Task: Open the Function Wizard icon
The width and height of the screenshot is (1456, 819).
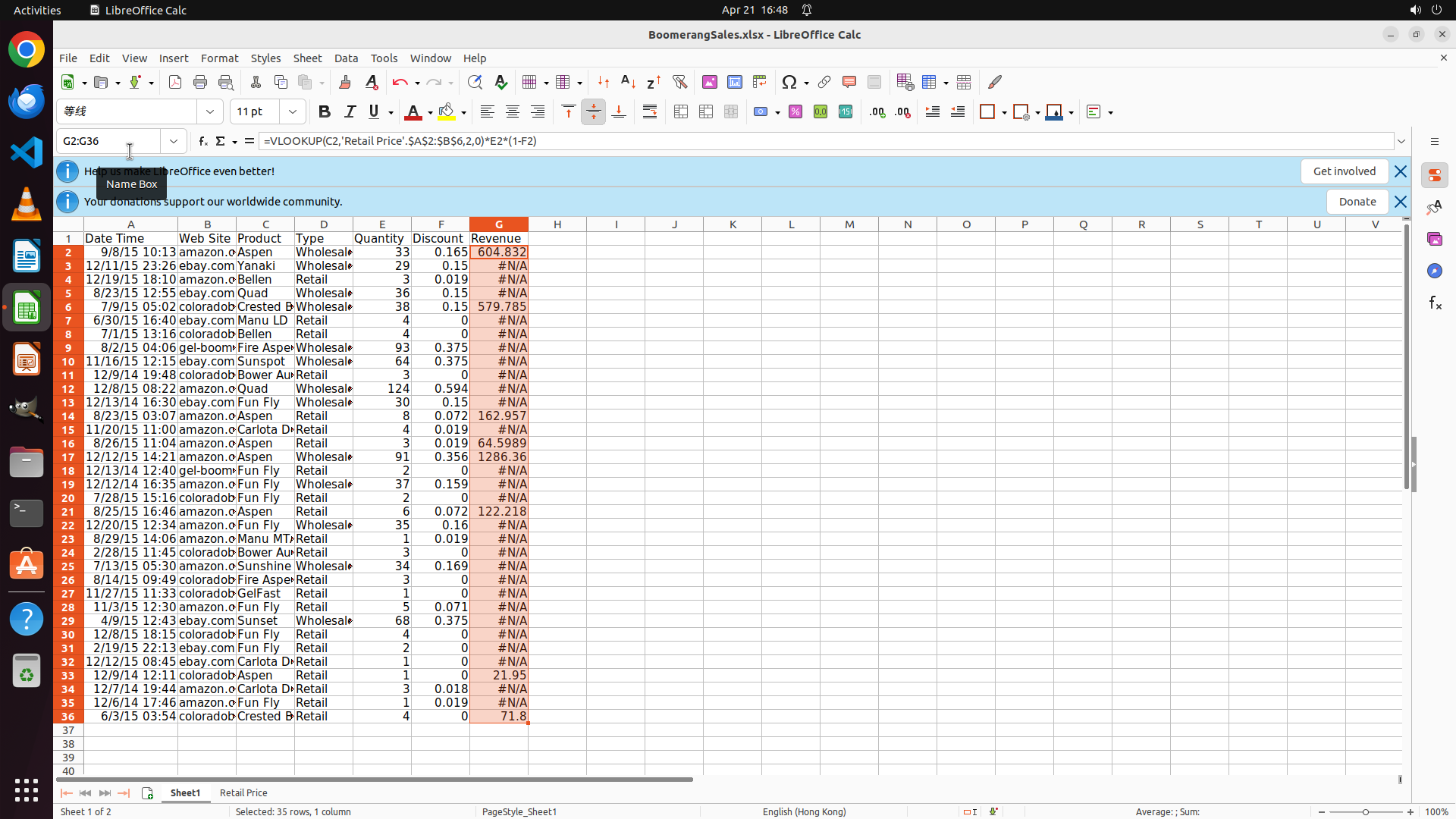Action: coord(202,141)
